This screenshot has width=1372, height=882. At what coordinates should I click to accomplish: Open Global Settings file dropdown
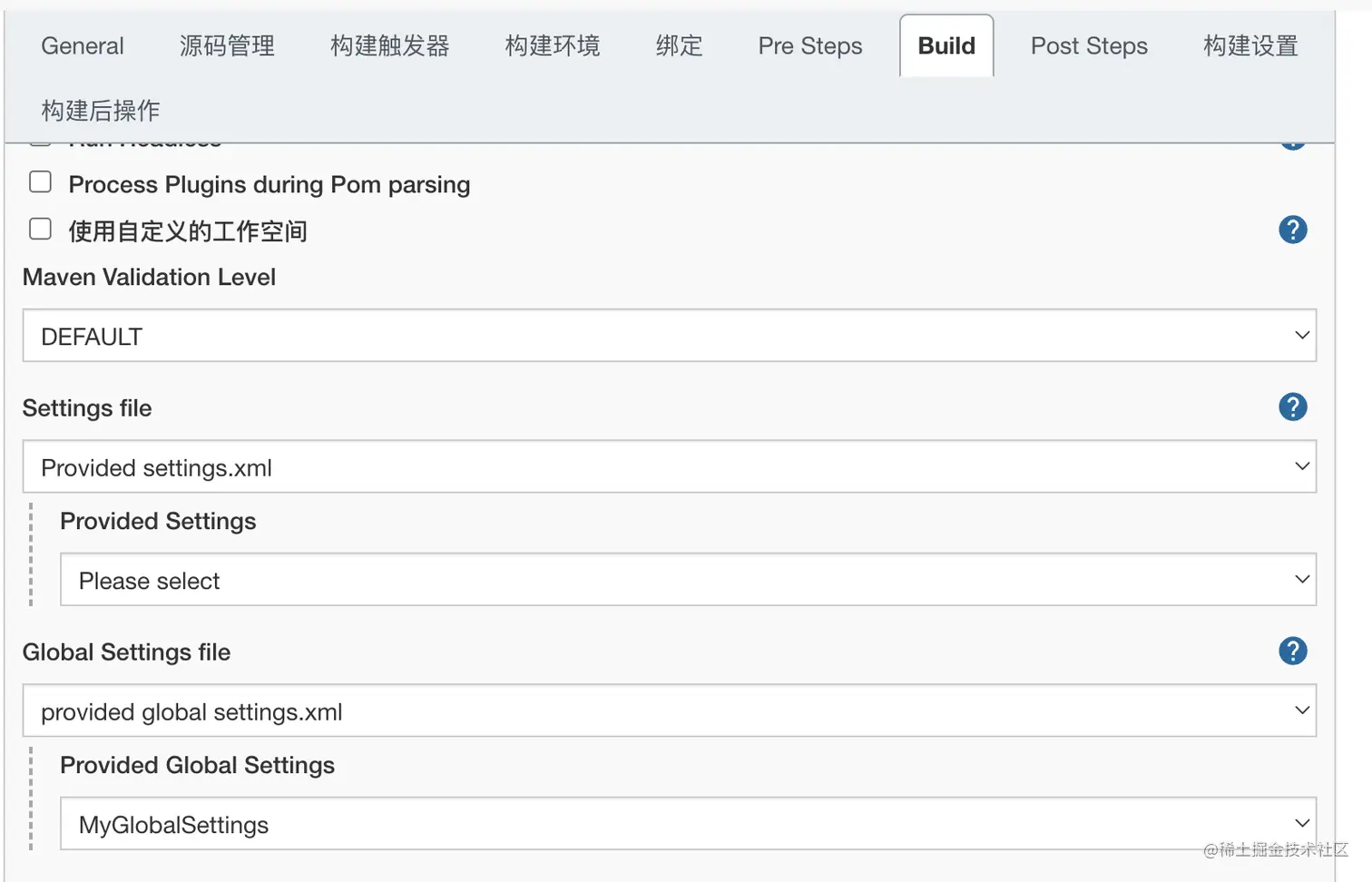tap(669, 711)
